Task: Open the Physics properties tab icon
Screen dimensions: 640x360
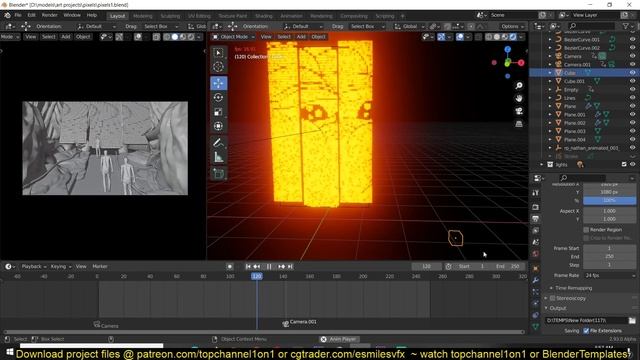Action: tap(536, 303)
